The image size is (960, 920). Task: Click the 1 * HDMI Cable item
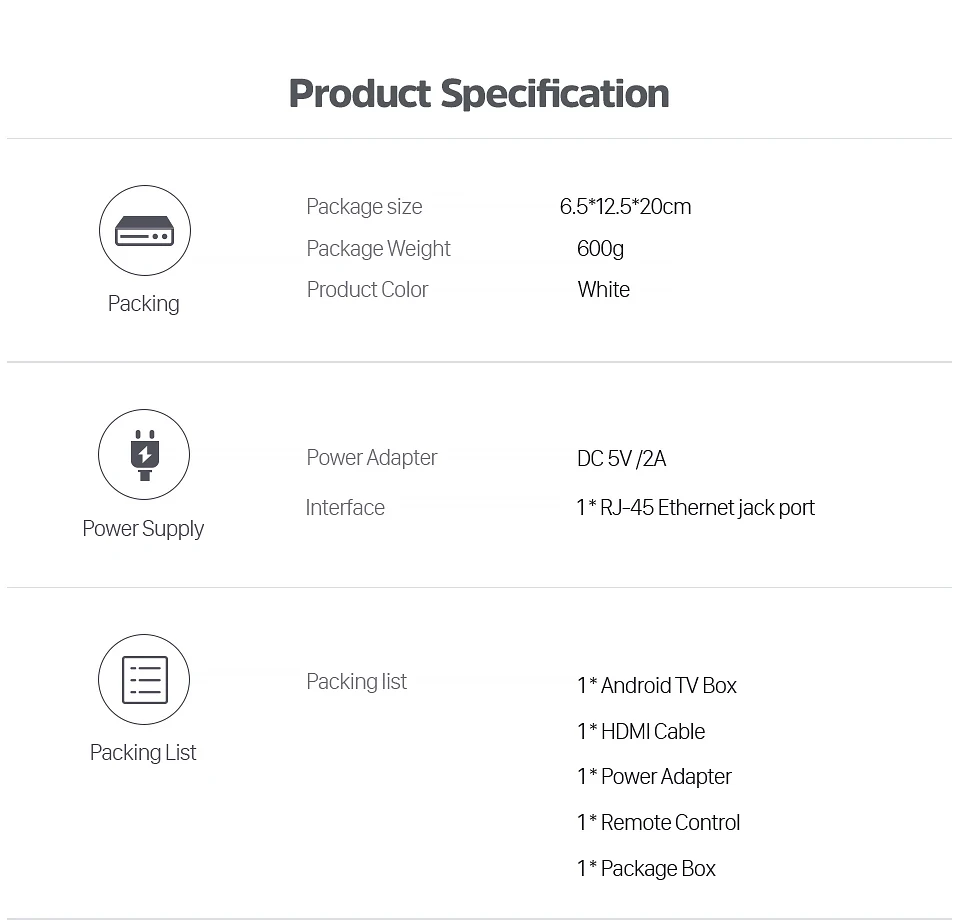[641, 732]
